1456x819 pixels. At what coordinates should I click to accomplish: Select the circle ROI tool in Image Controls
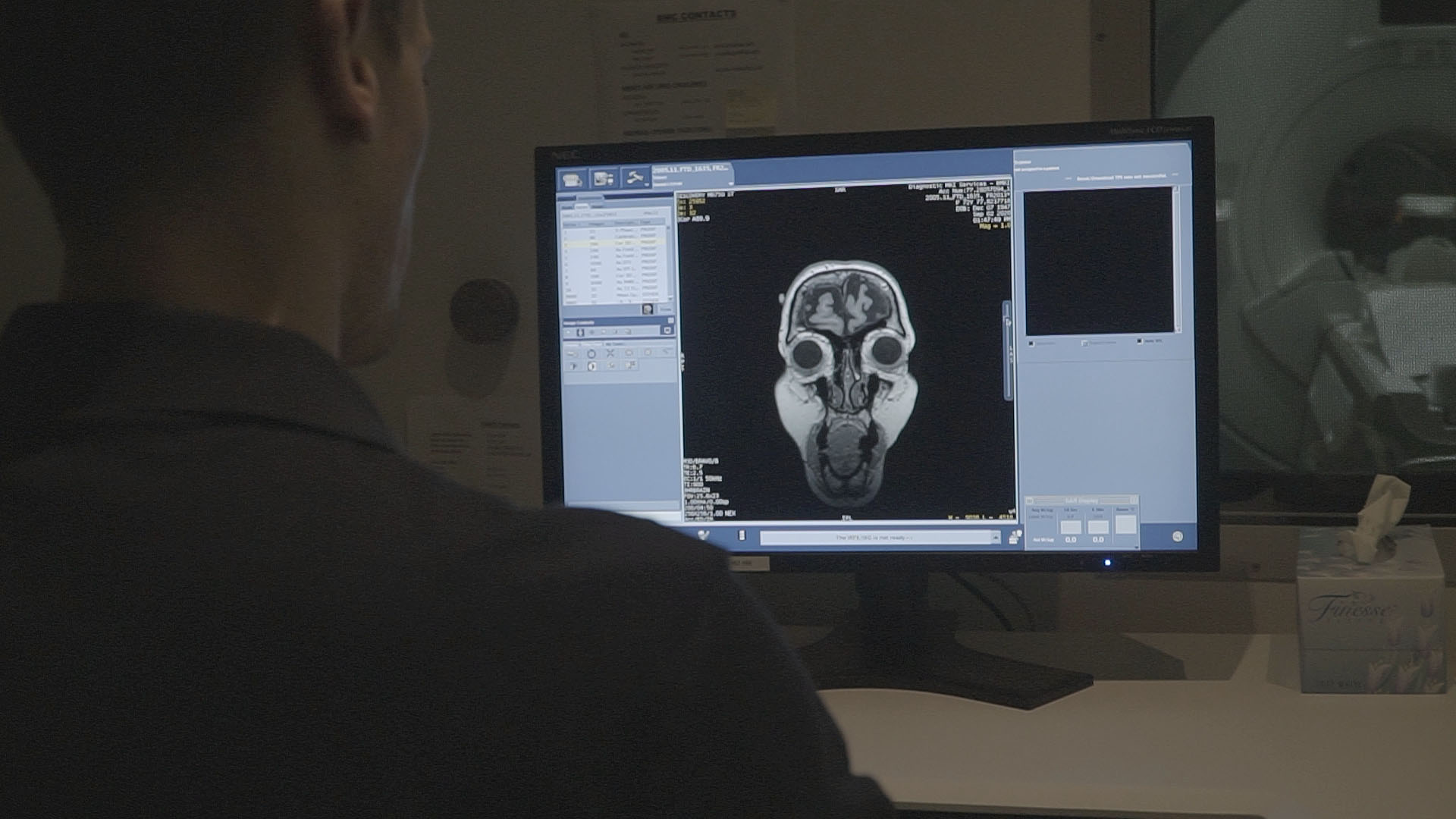(591, 353)
